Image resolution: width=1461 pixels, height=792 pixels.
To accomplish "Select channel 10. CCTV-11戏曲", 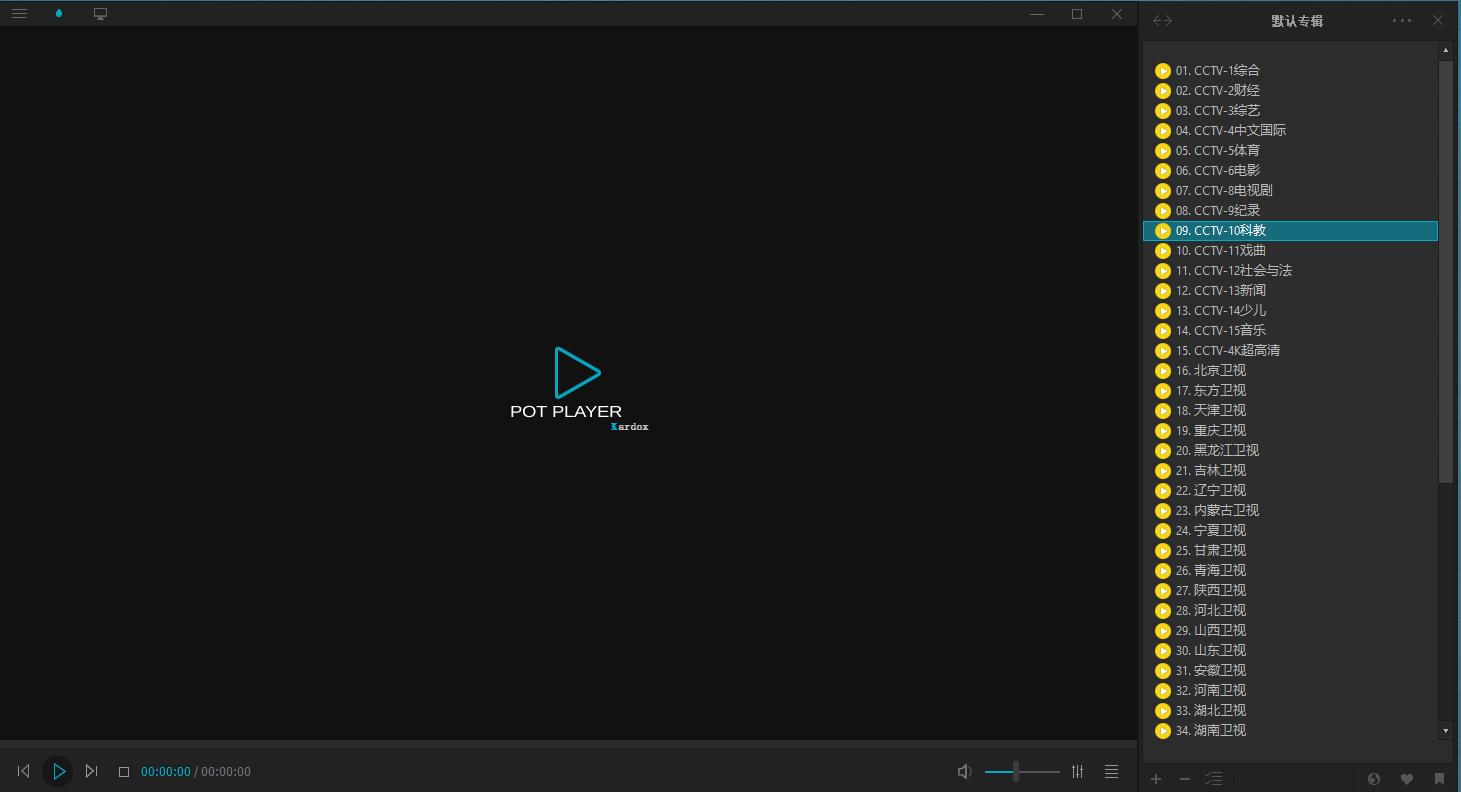I will coord(1290,250).
